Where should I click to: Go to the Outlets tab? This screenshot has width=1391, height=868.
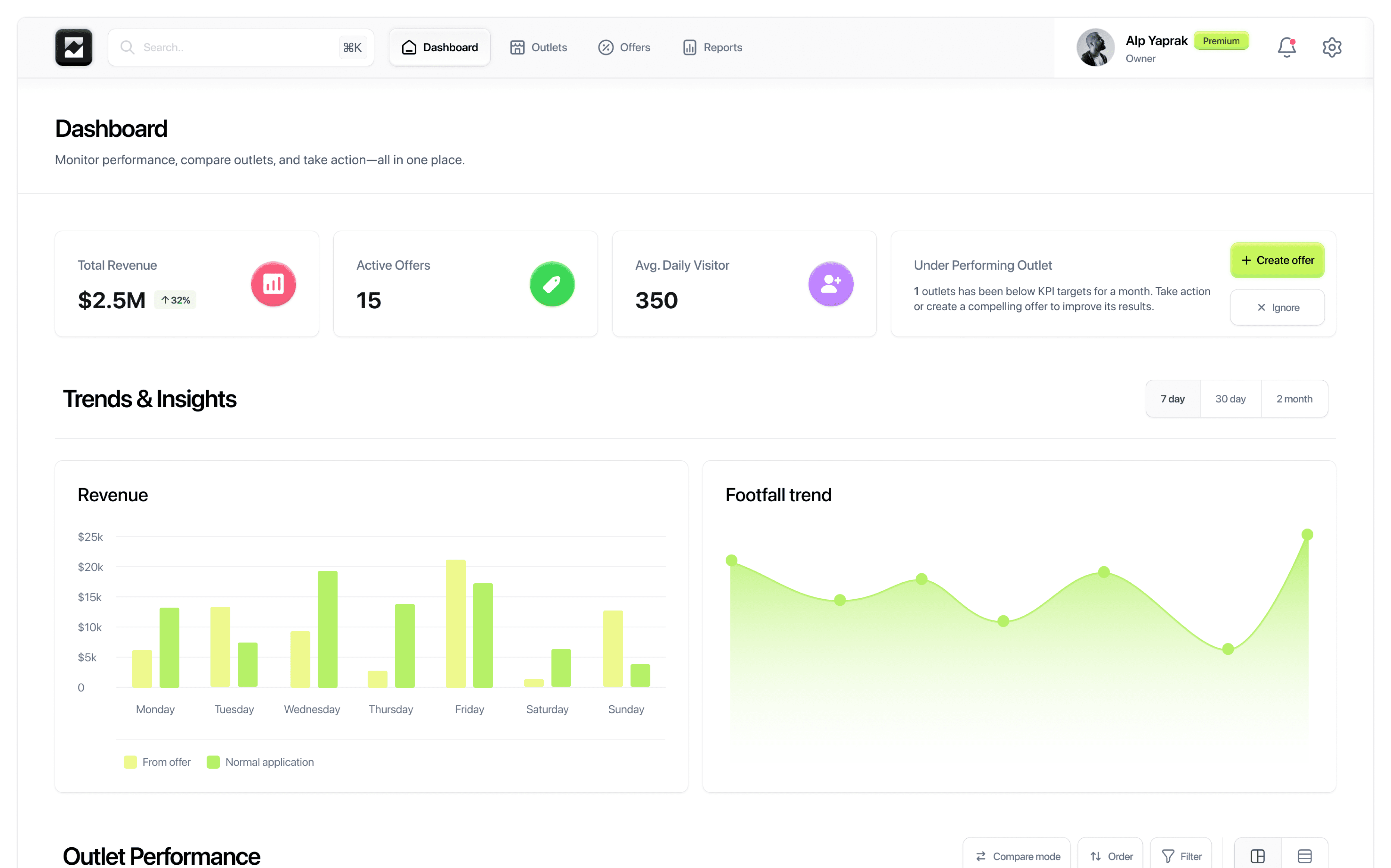[x=538, y=47]
